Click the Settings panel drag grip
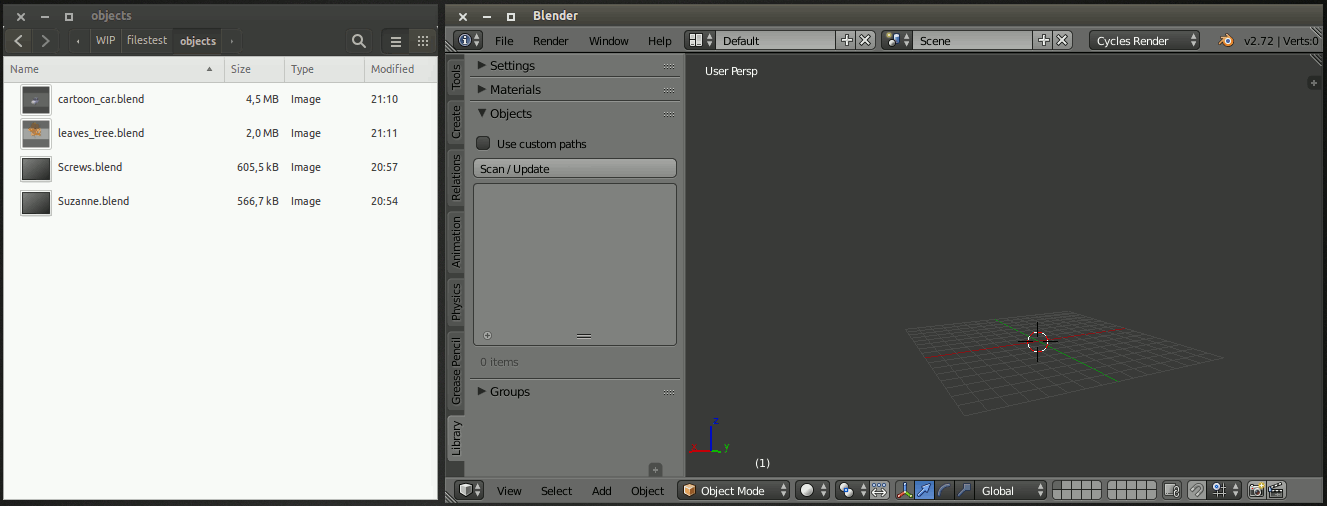The height and width of the screenshot is (506, 1327). coord(669,66)
